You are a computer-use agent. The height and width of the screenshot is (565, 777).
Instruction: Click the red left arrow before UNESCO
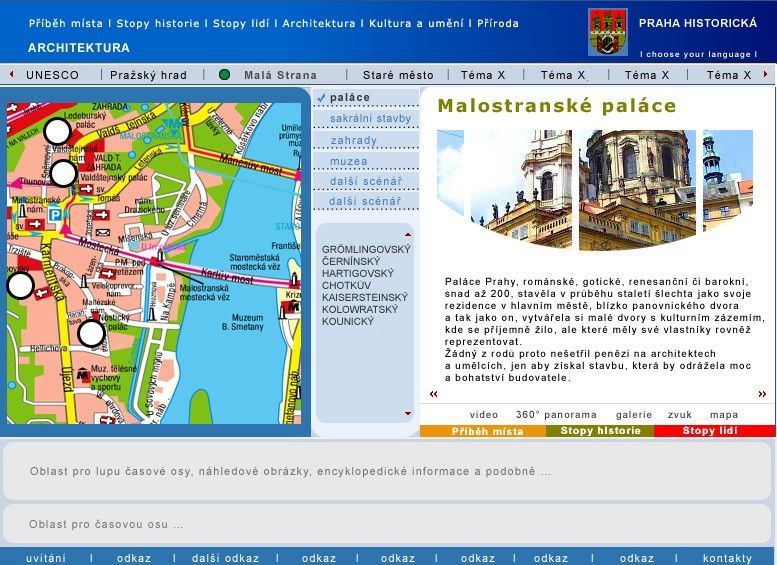click(11, 75)
